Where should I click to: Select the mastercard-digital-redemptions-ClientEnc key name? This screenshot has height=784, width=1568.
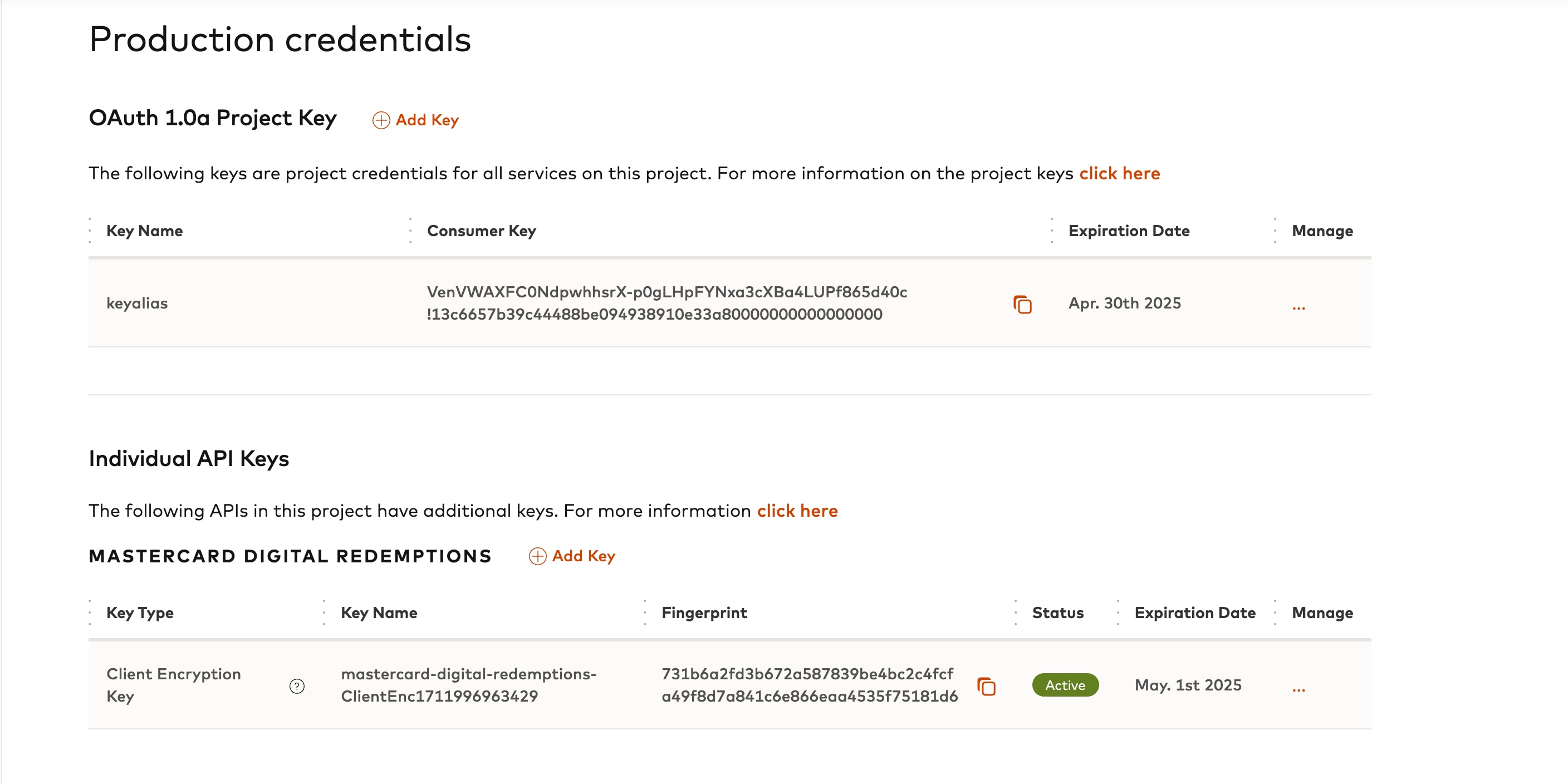point(468,685)
